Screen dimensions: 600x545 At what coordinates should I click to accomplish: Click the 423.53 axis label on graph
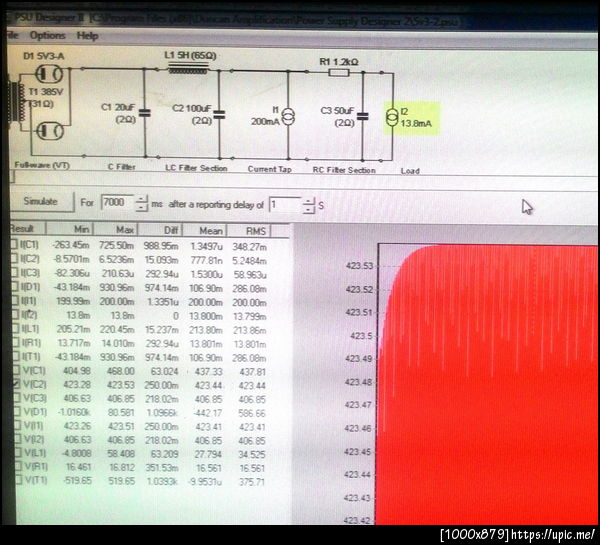[359, 266]
